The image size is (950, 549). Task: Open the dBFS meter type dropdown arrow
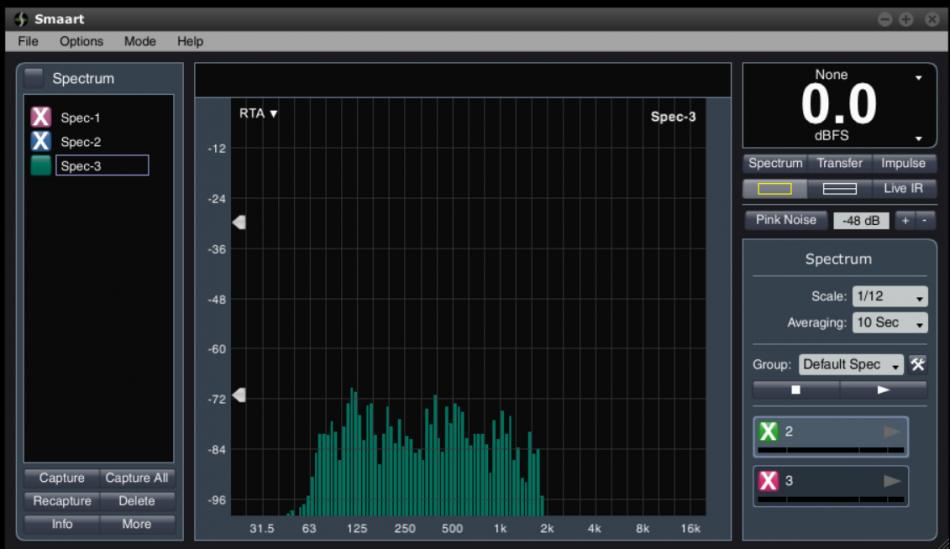(x=918, y=139)
